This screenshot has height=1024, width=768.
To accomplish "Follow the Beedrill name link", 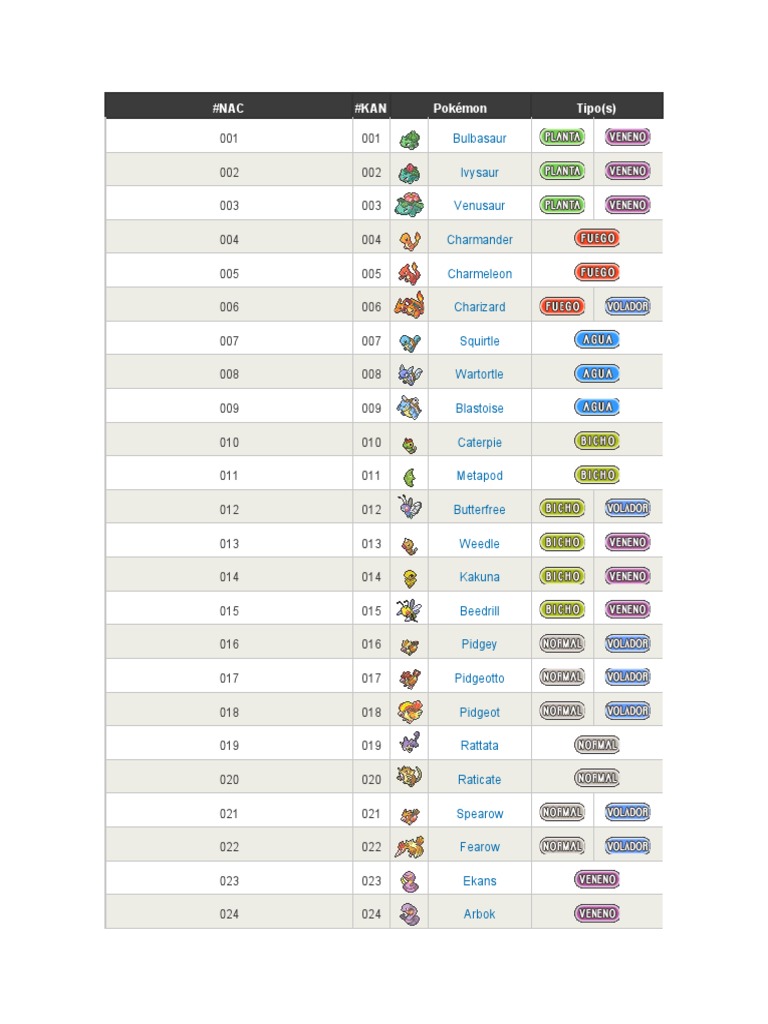I will pos(479,611).
